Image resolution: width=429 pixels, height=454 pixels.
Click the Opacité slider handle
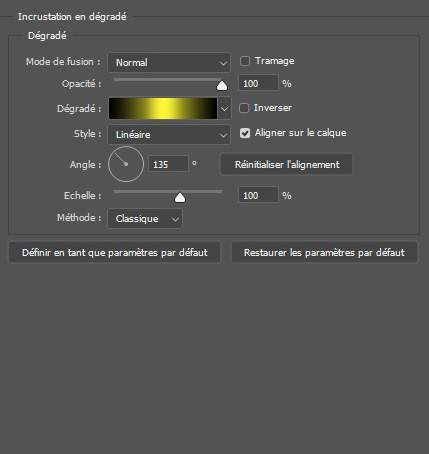pos(222,85)
